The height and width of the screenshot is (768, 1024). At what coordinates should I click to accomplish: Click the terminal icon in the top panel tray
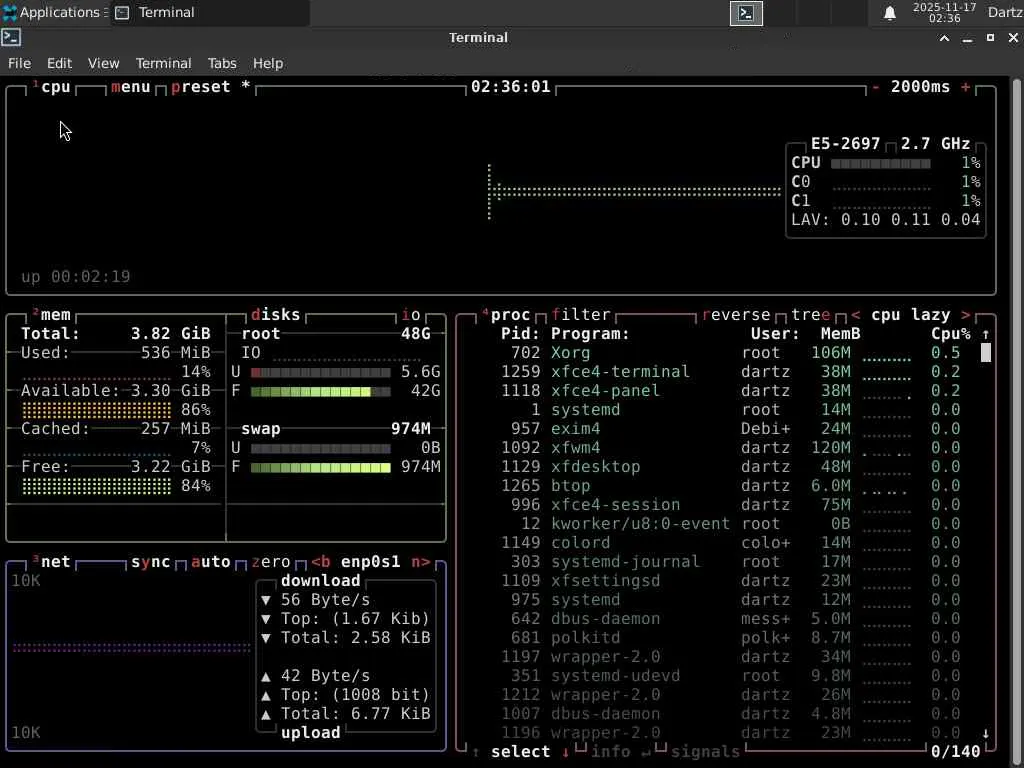(x=746, y=13)
